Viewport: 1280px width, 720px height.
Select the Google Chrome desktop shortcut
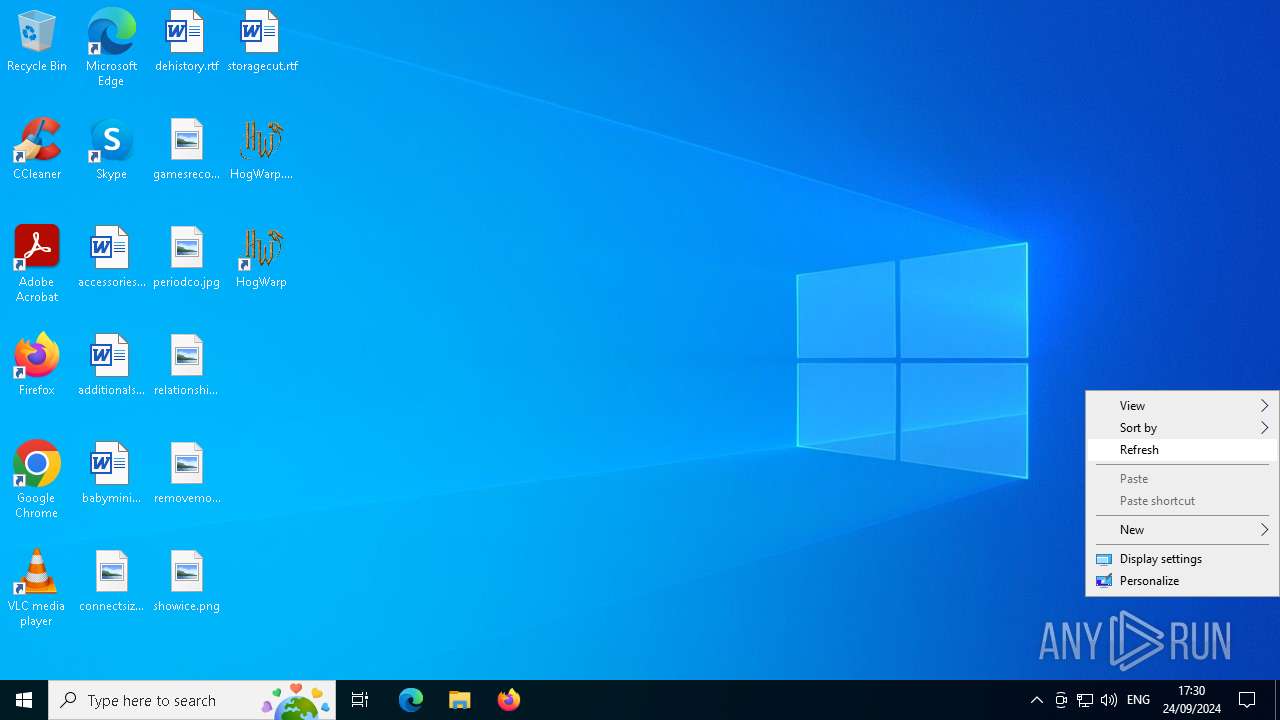(37, 480)
